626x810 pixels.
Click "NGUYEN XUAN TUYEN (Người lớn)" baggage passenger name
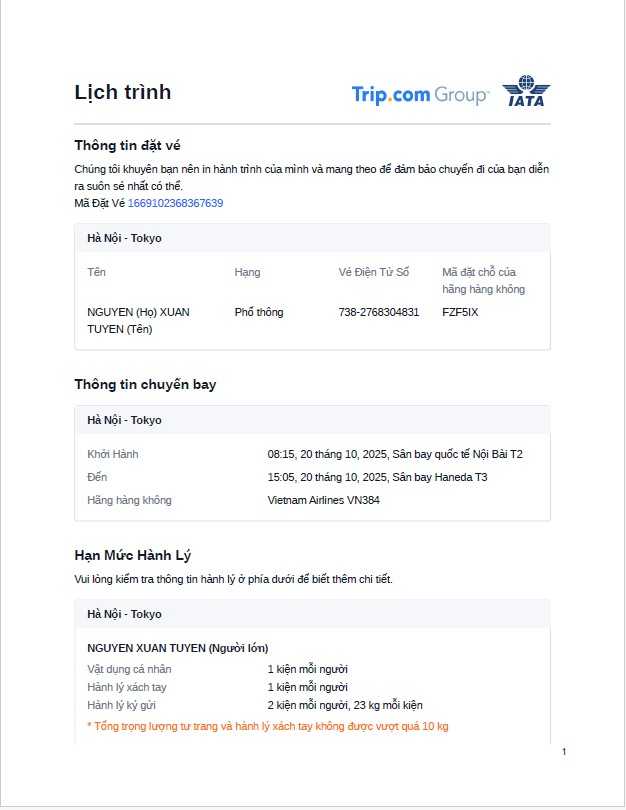coord(178,648)
